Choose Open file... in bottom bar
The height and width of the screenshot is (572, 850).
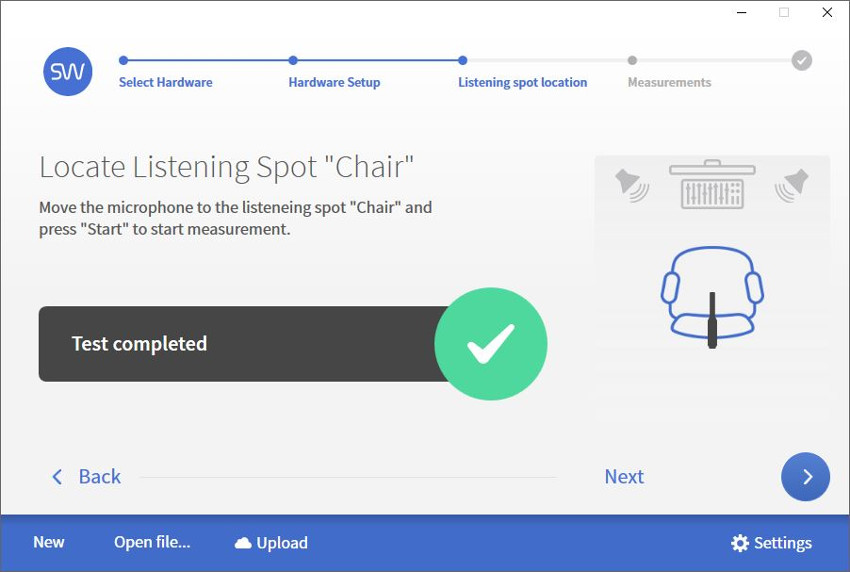tap(152, 542)
